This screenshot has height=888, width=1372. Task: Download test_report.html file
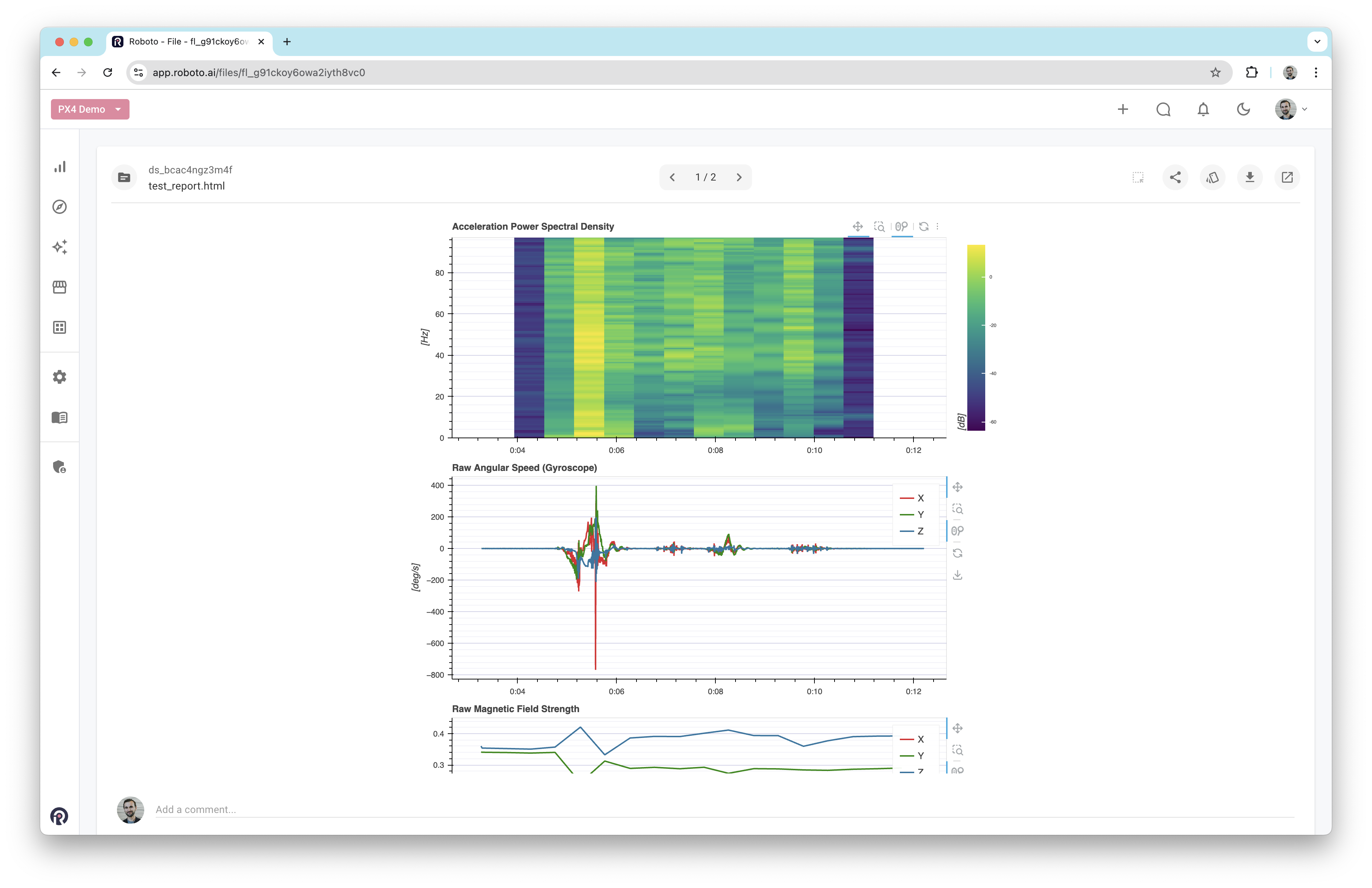(1249, 177)
